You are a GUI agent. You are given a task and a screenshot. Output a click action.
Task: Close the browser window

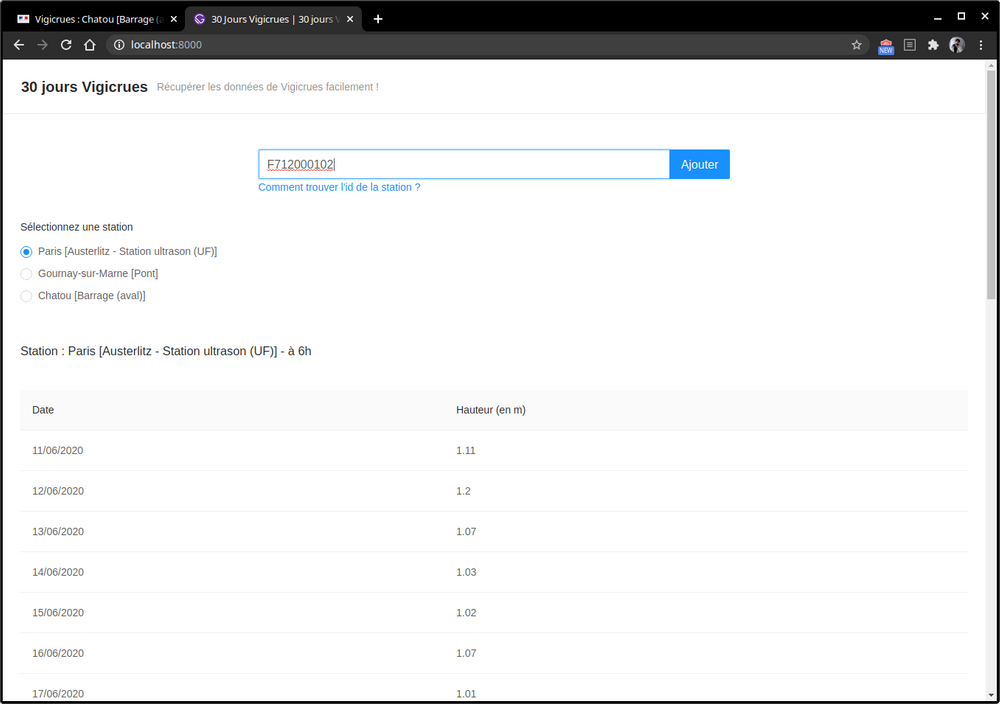(985, 17)
